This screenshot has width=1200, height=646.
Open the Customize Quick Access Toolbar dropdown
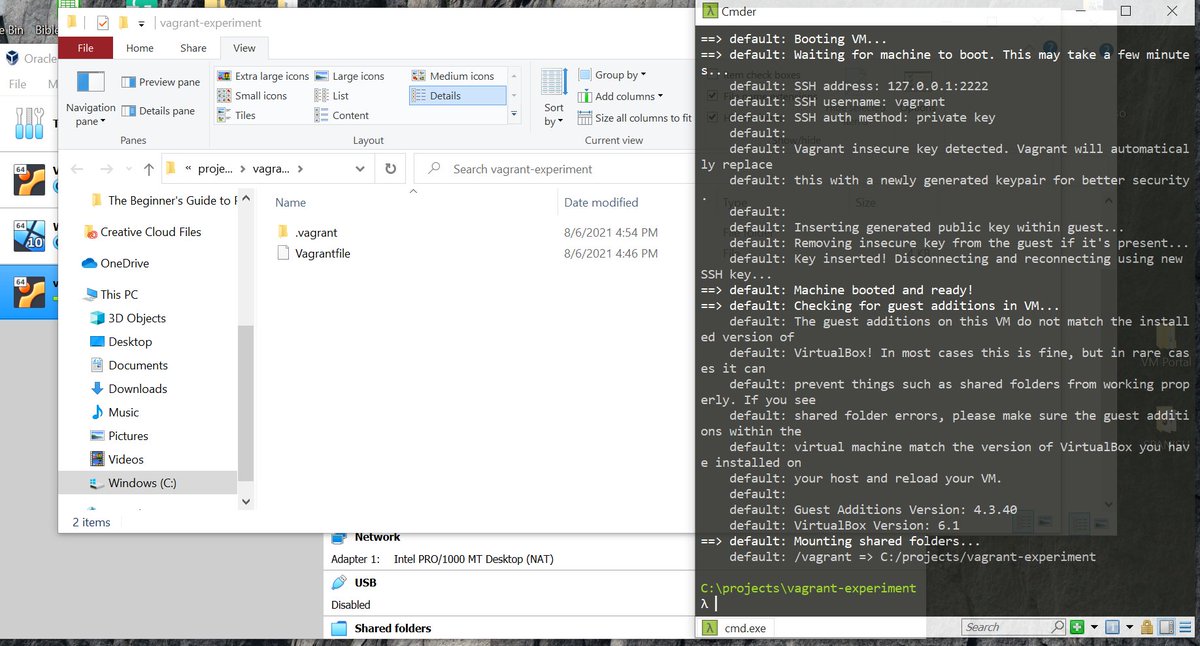(x=142, y=23)
